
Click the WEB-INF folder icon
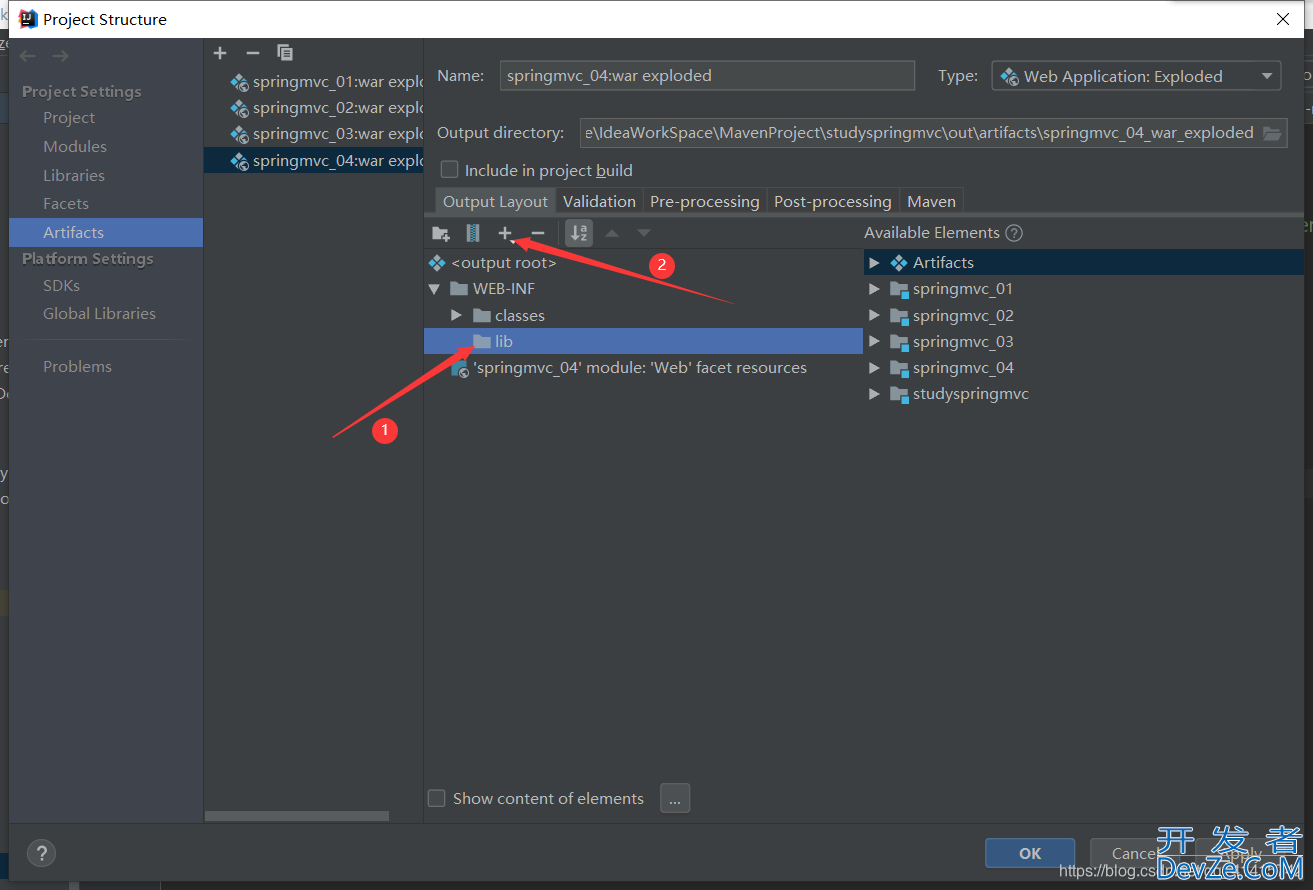459,289
